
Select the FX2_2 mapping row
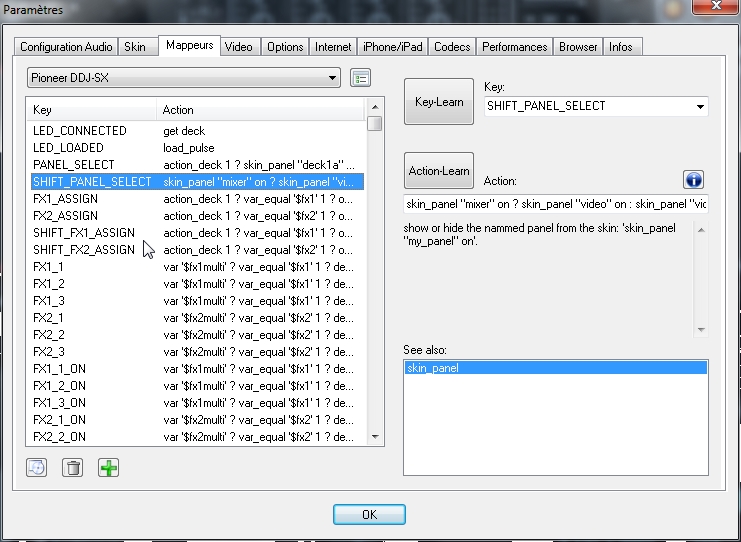[x=197, y=335]
